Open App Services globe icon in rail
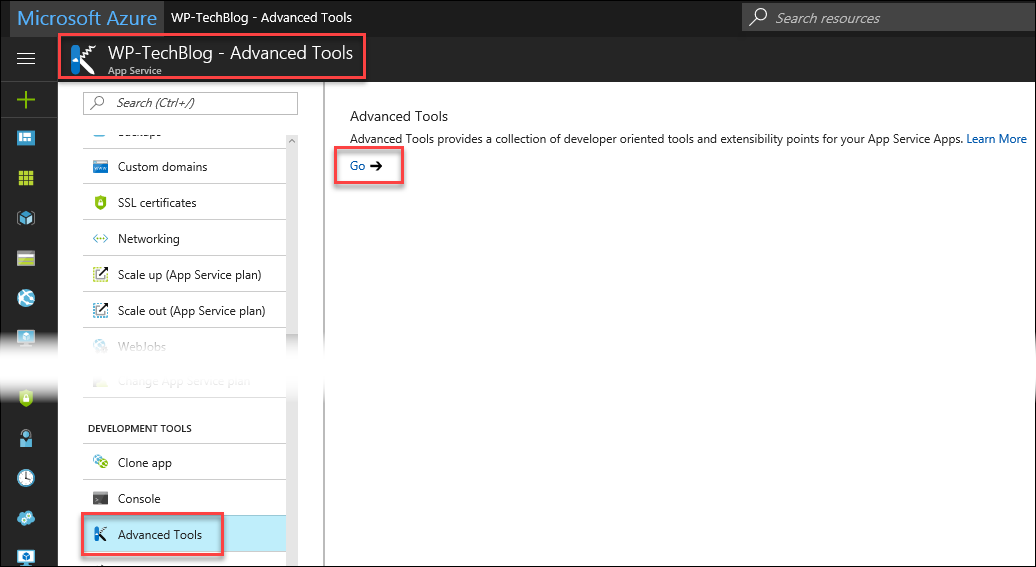The image size is (1036, 567). coord(26,298)
